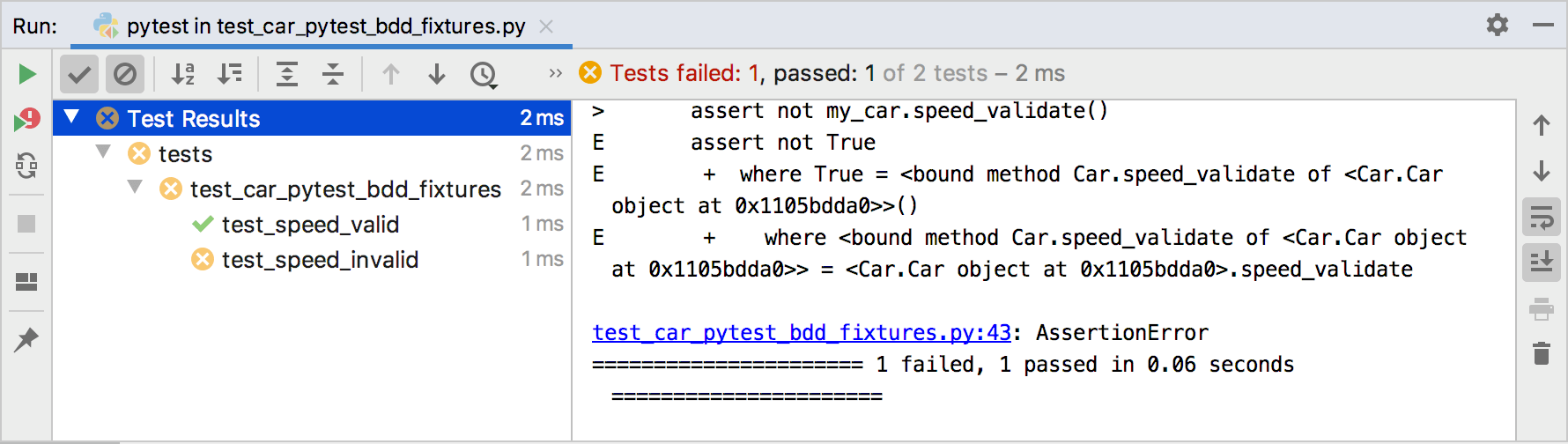This screenshot has width=1568, height=444.
Task: Sort tests by duration
Action: 231,74
